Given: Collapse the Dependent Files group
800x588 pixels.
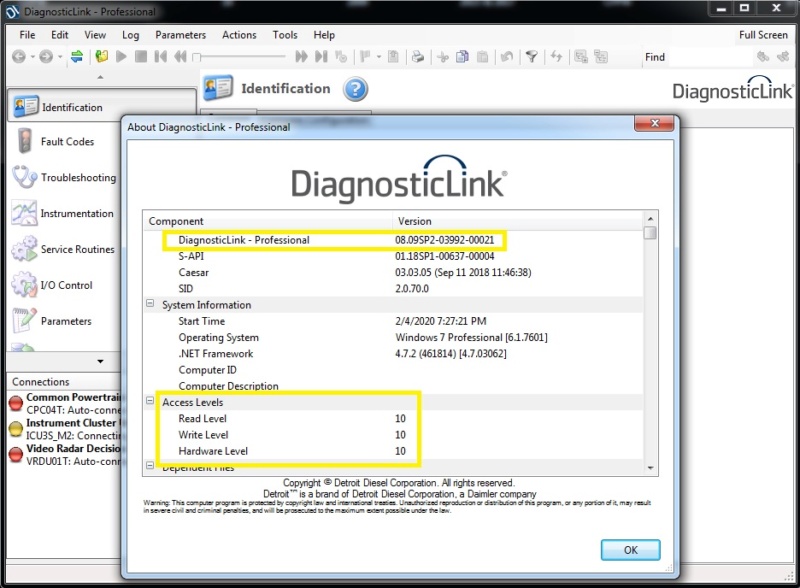Looking at the screenshot, I should pos(150,465).
